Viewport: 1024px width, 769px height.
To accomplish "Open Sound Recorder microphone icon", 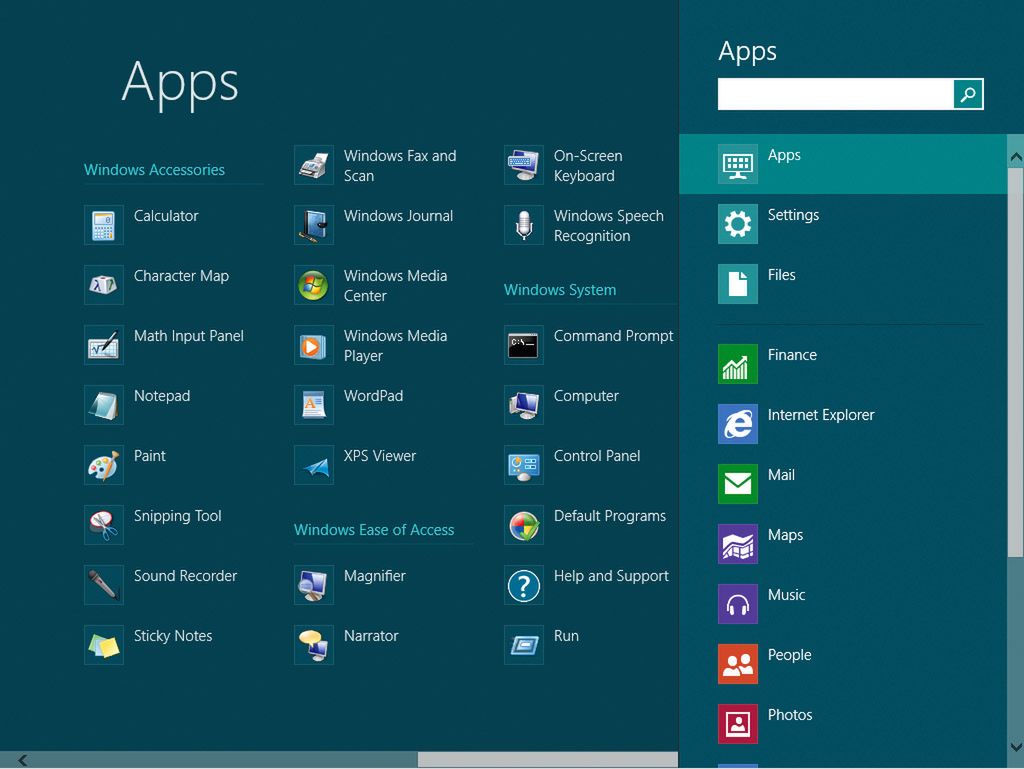I will (104, 585).
